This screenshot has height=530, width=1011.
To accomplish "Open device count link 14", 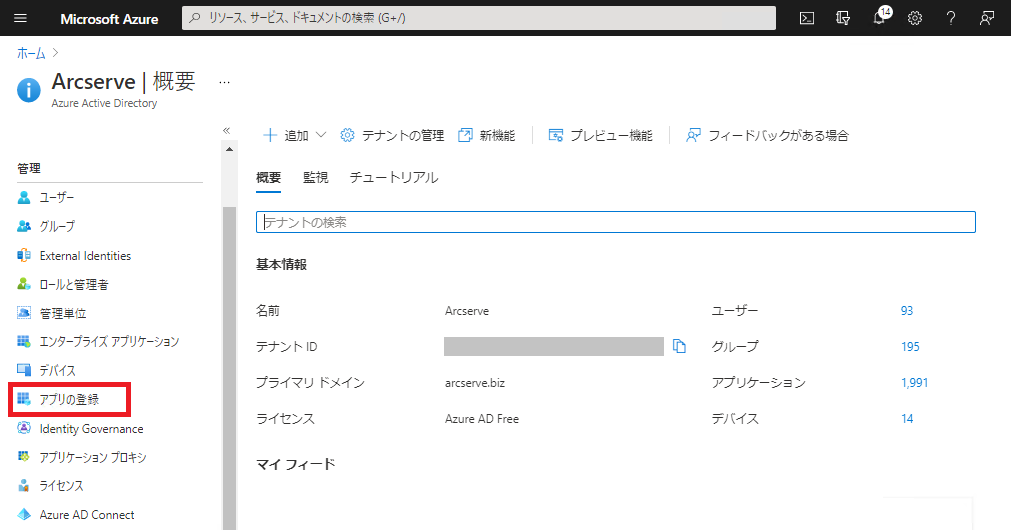I will pyautogui.click(x=907, y=419).
